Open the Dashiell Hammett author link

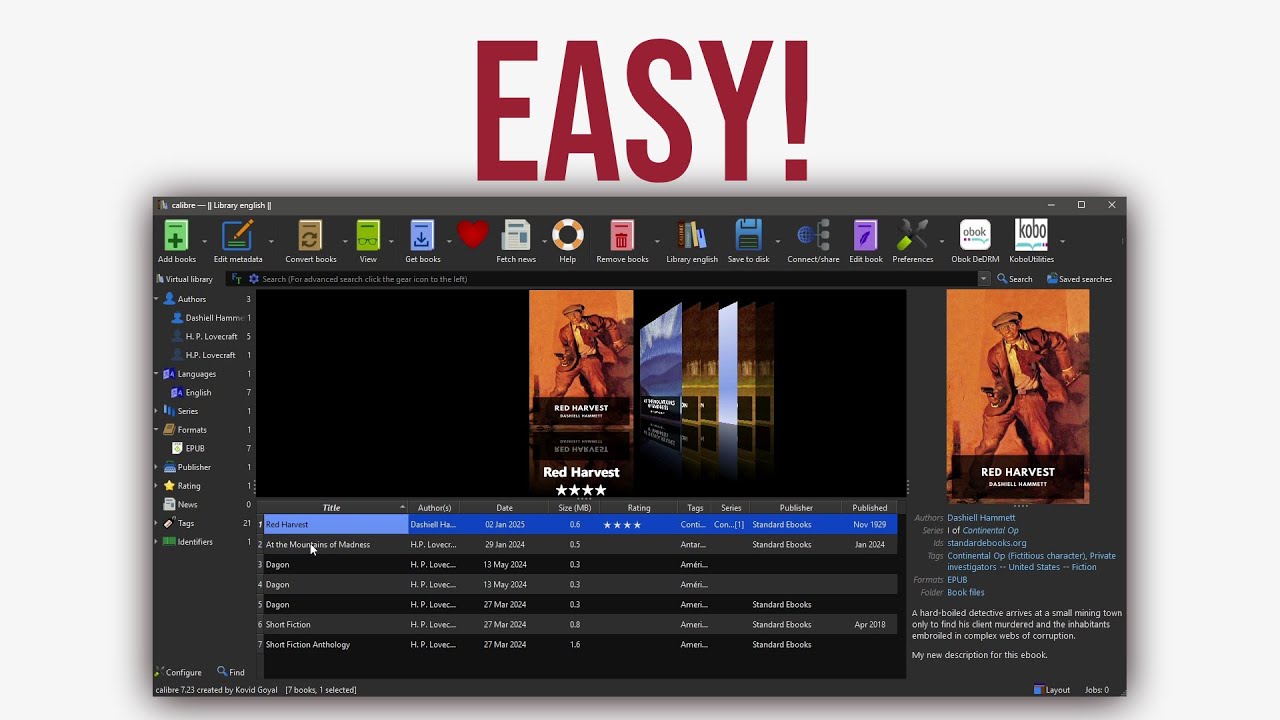point(981,518)
